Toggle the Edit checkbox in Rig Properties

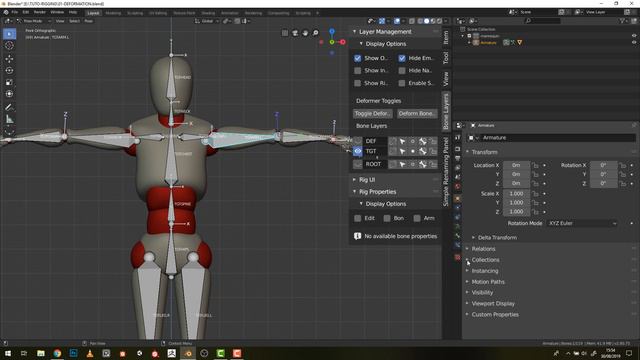click(x=358, y=218)
